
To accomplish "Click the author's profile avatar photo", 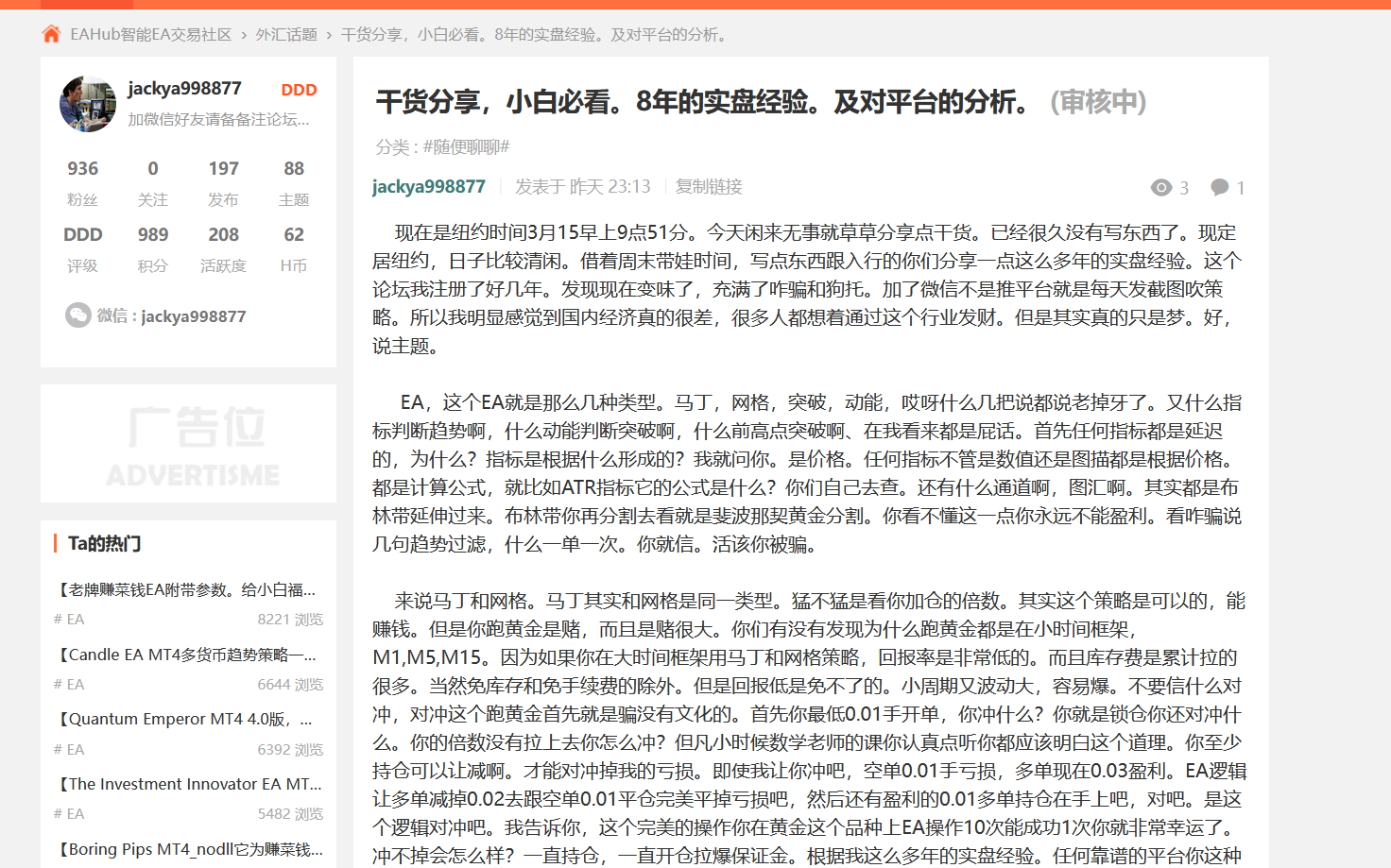I will pyautogui.click(x=87, y=102).
